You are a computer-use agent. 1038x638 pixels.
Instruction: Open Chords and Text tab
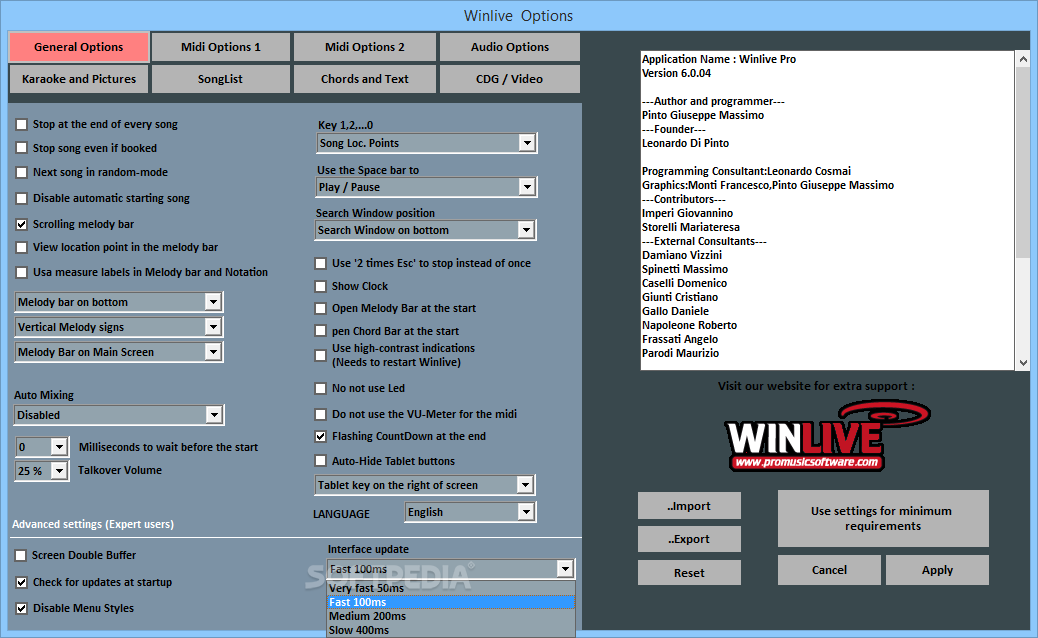click(365, 79)
